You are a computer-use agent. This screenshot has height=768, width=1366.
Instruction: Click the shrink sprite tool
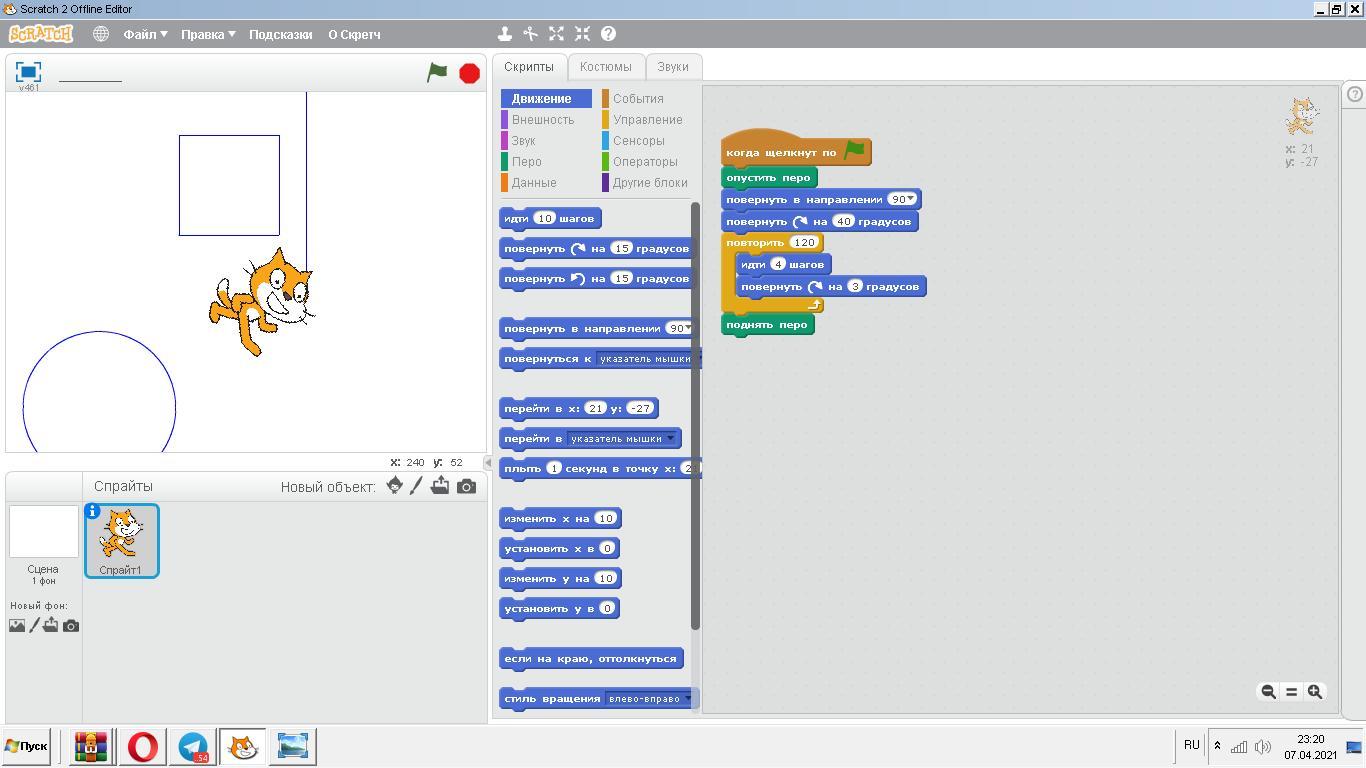click(583, 34)
